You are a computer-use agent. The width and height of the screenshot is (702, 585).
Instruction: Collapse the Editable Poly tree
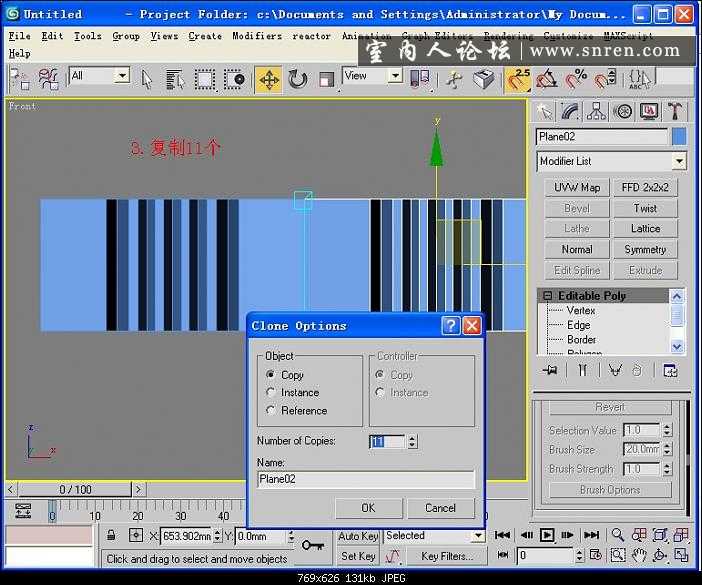547,296
